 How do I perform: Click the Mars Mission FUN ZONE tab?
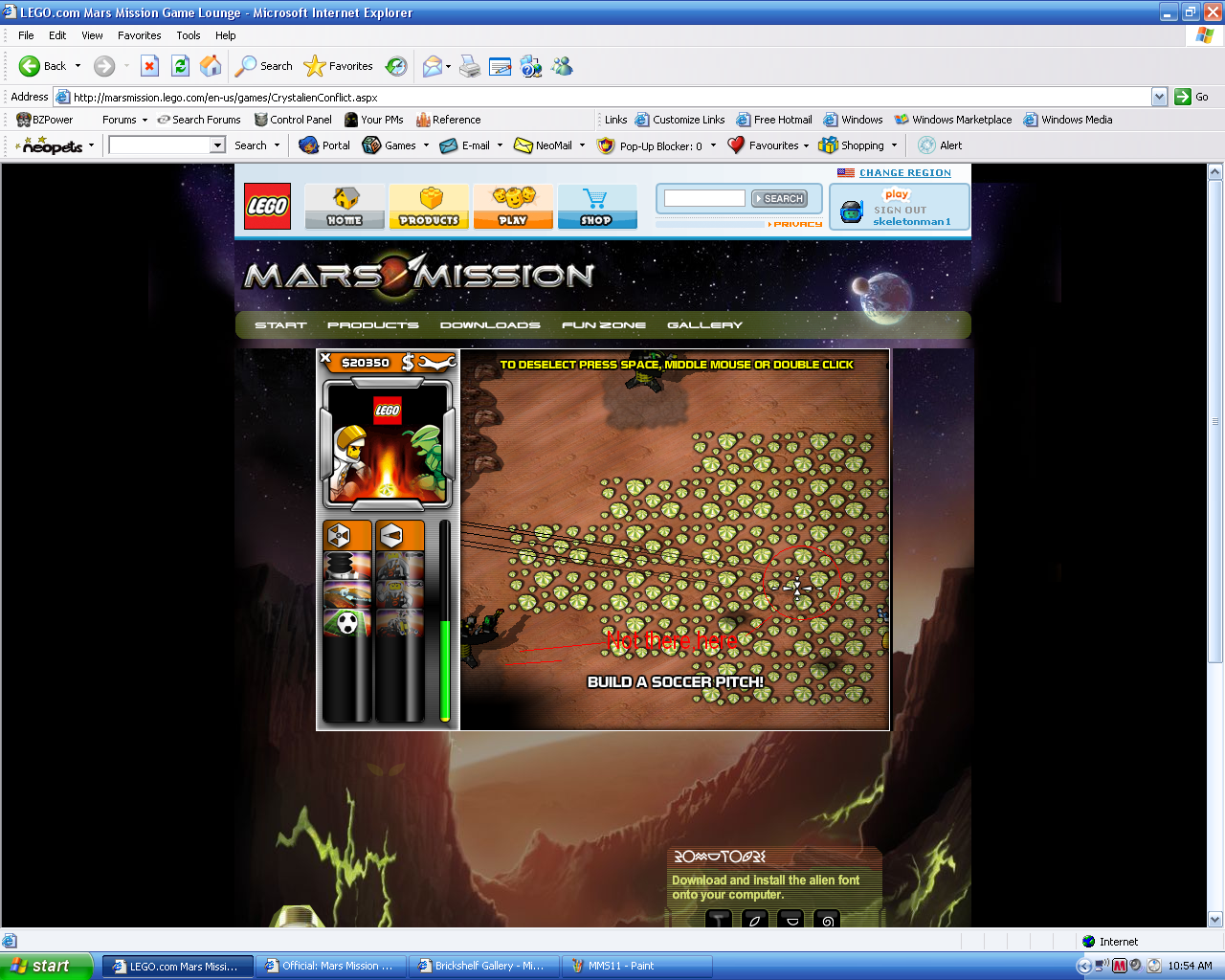pyautogui.click(x=604, y=325)
